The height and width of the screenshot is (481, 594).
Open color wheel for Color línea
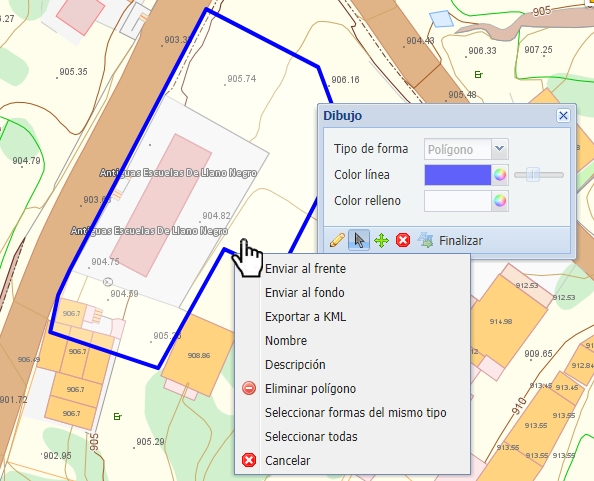[x=500, y=175]
